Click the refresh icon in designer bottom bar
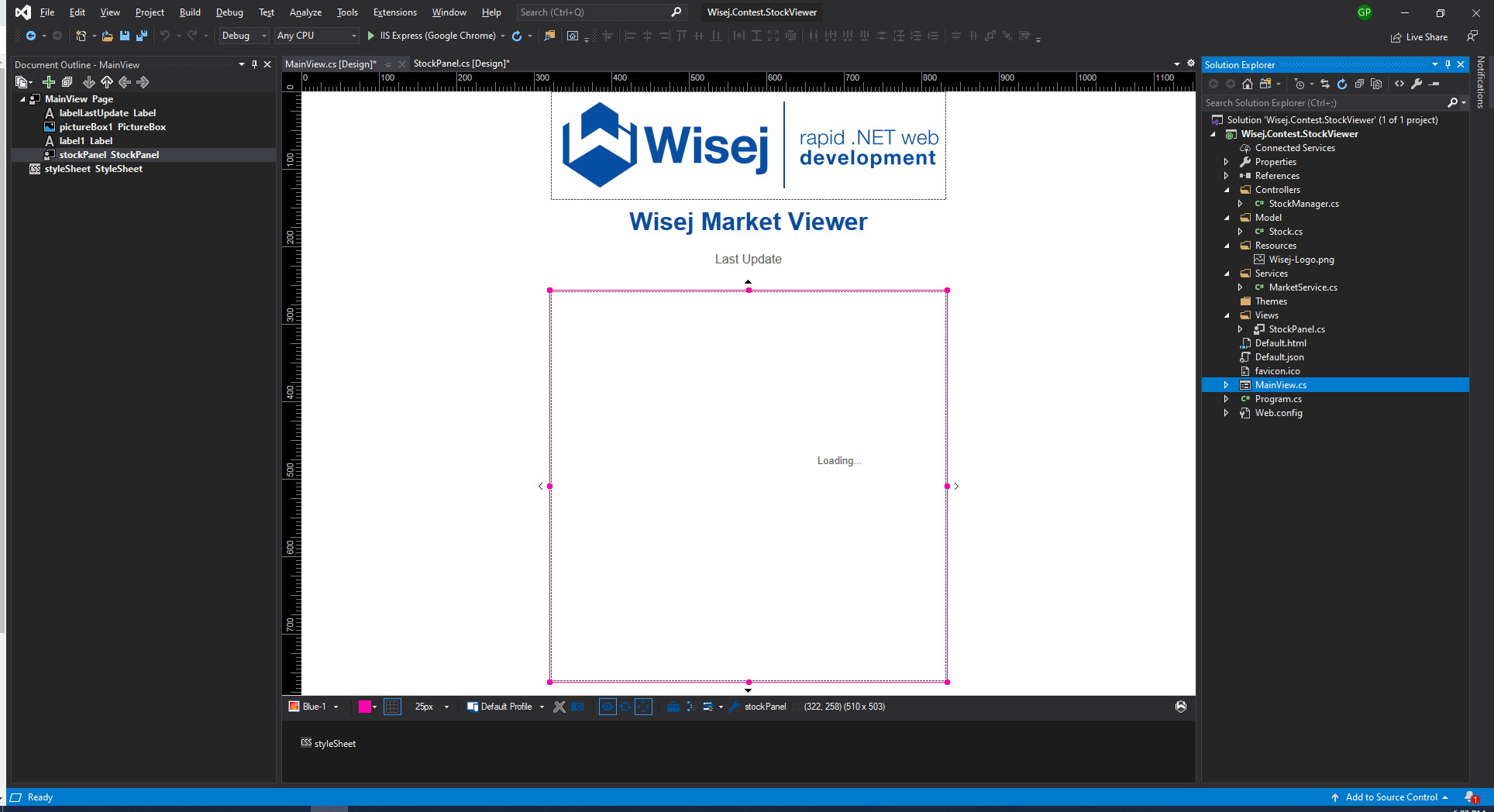Viewport: 1494px width, 812px height. 625,707
